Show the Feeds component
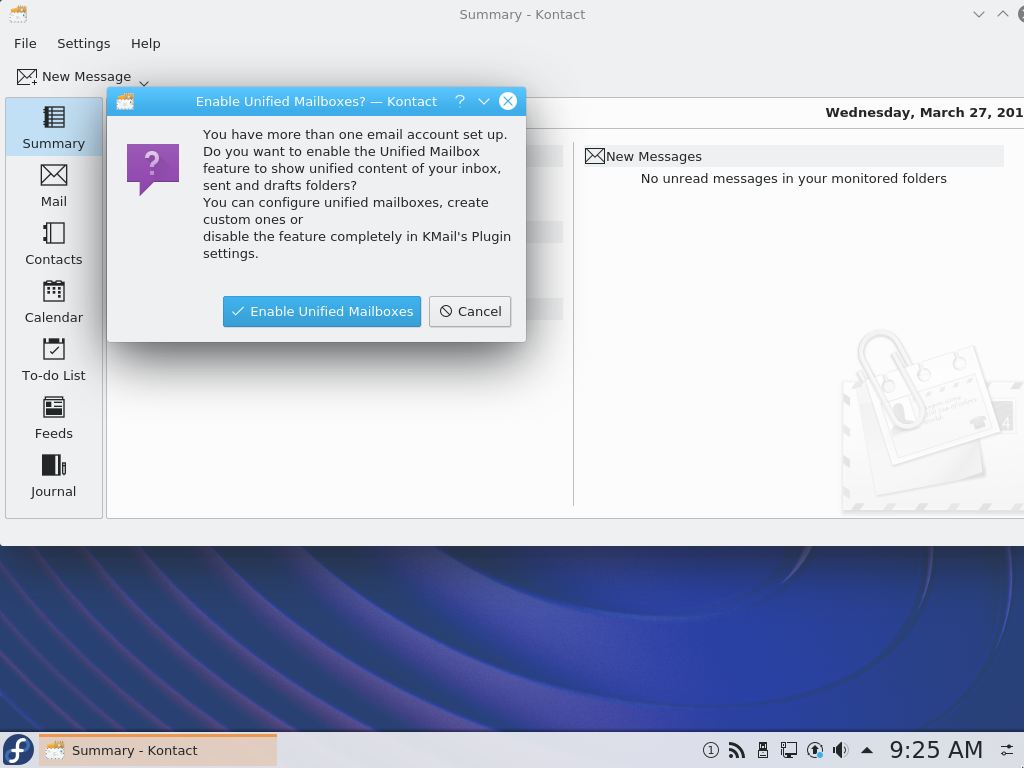The height and width of the screenshot is (768, 1024). click(54, 419)
